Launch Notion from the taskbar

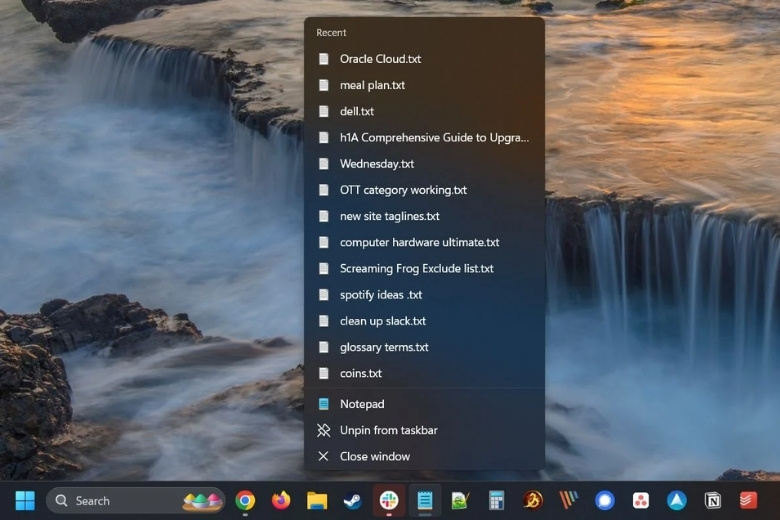pos(713,500)
